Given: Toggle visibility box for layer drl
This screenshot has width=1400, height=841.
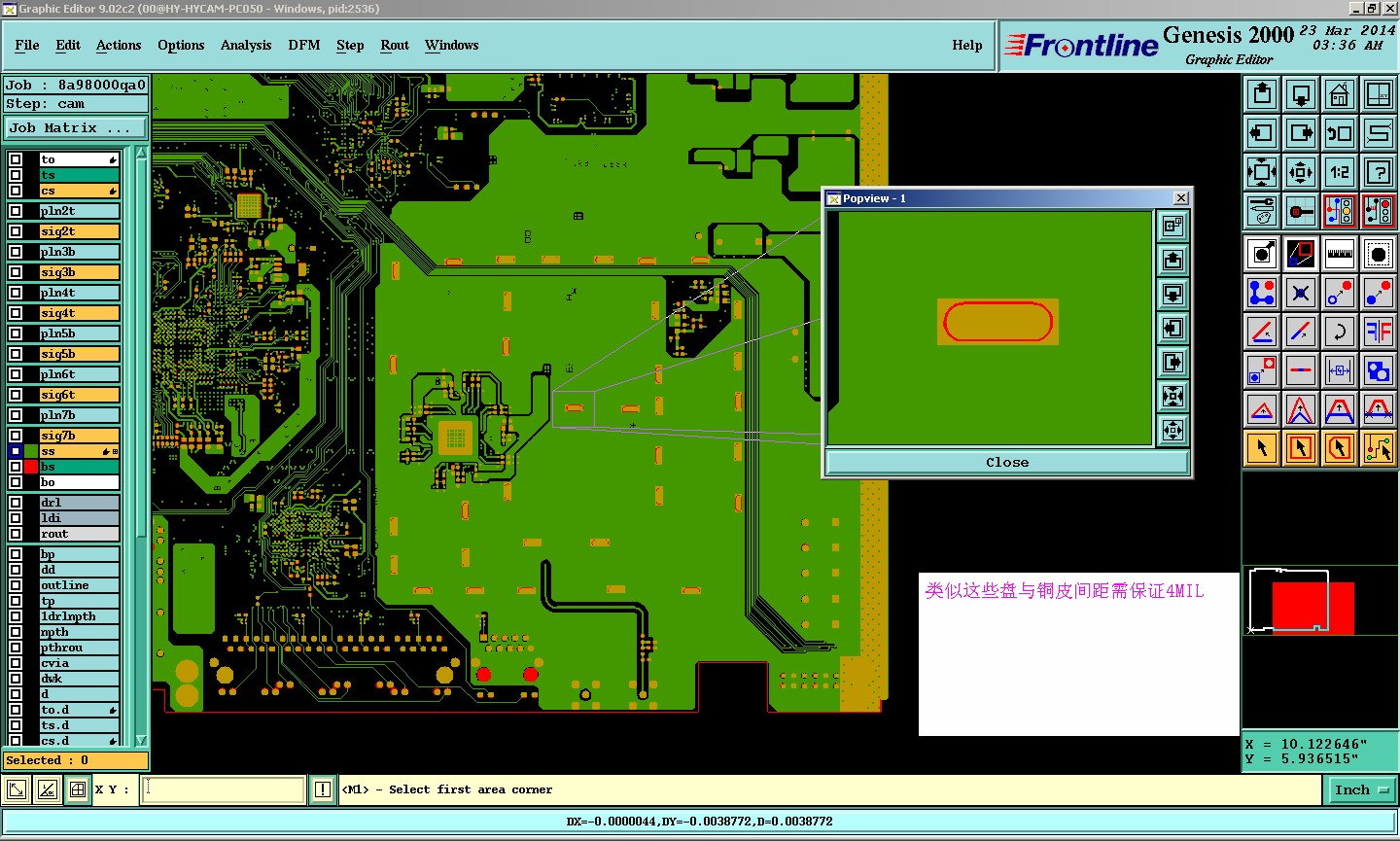Looking at the screenshot, I should (x=16, y=503).
